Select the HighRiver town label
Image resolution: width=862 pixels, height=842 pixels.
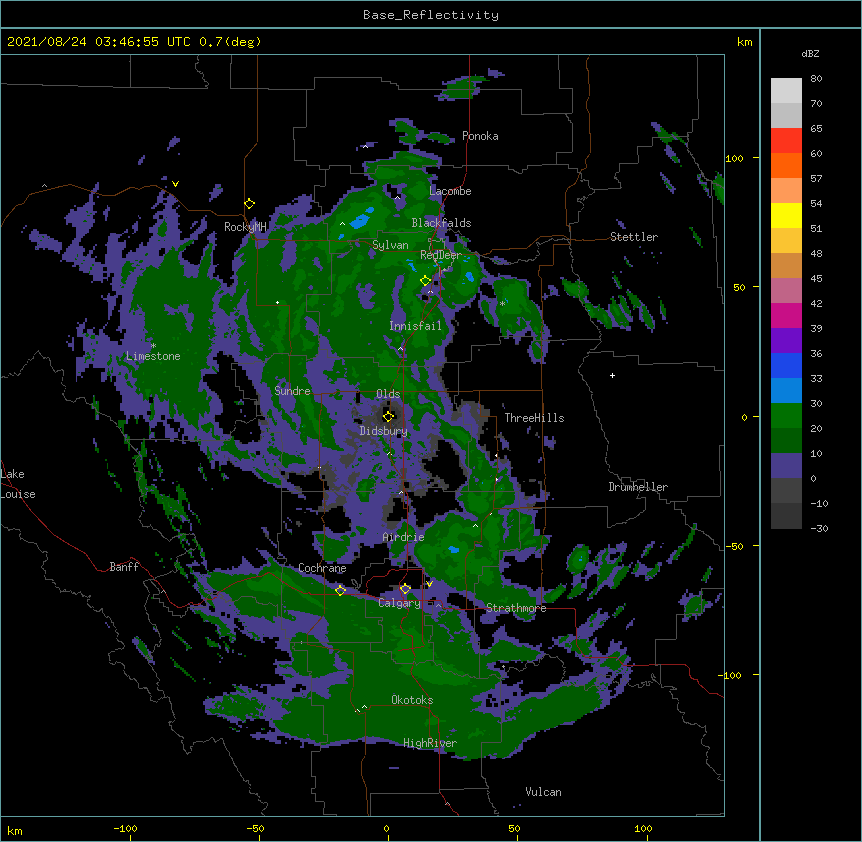point(430,743)
